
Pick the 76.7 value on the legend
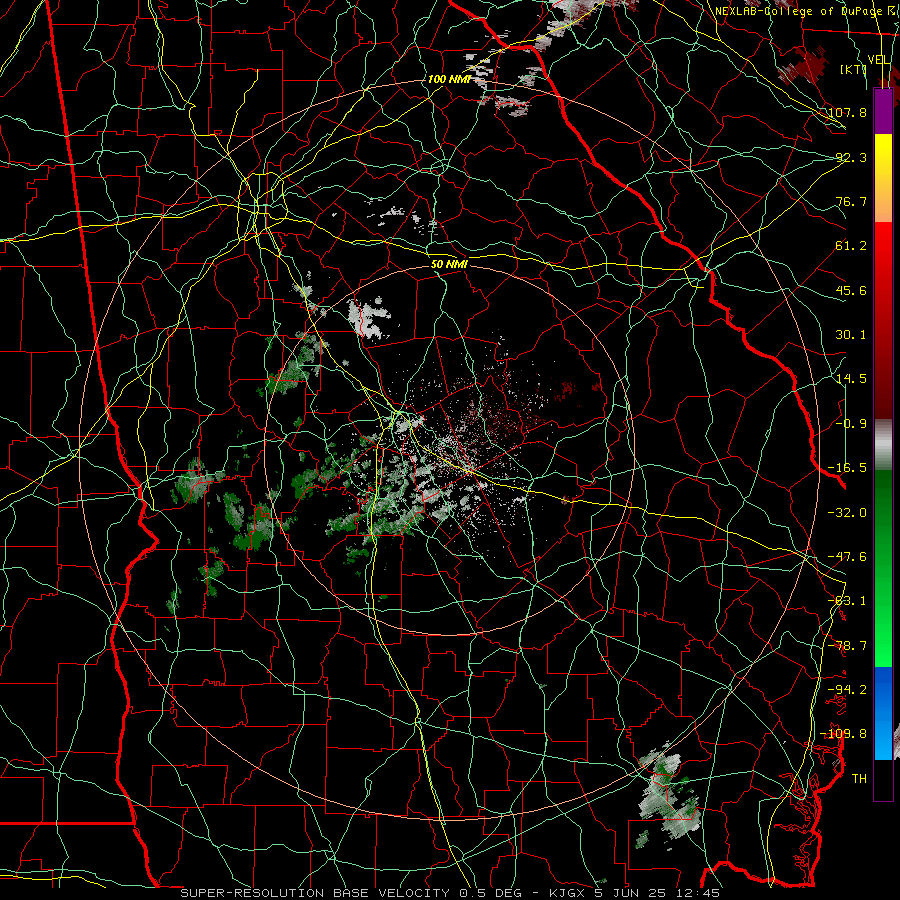(852, 201)
